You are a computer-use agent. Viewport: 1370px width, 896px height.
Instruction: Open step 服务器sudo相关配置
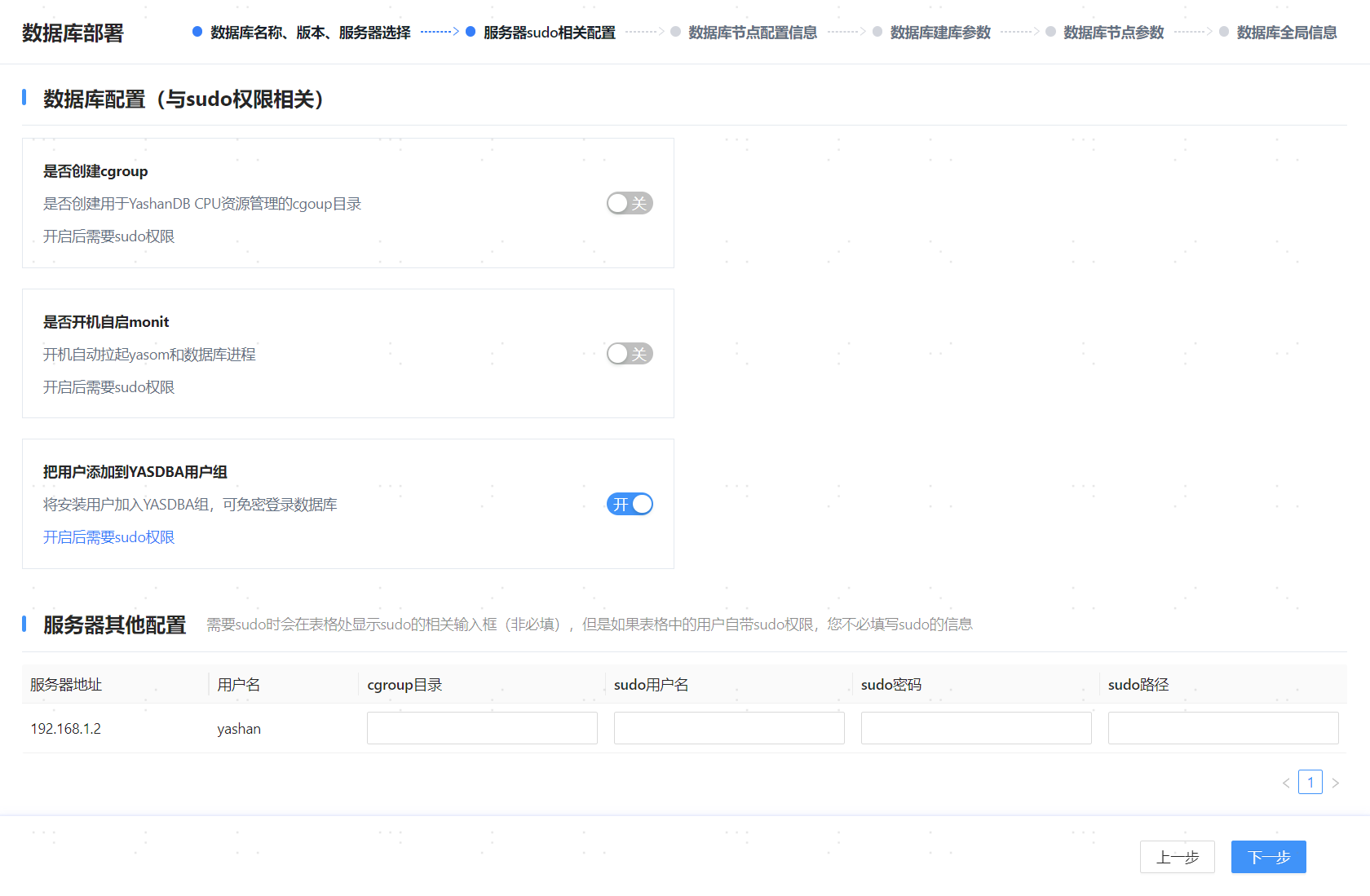click(549, 33)
